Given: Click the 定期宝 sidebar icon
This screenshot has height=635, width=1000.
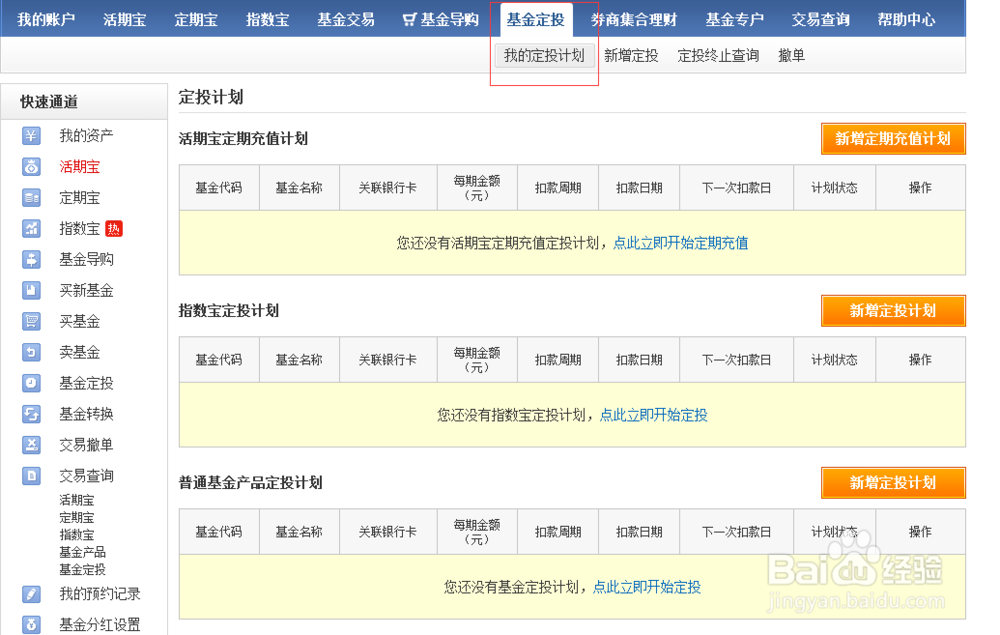Looking at the screenshot, I should click(31, 198).
